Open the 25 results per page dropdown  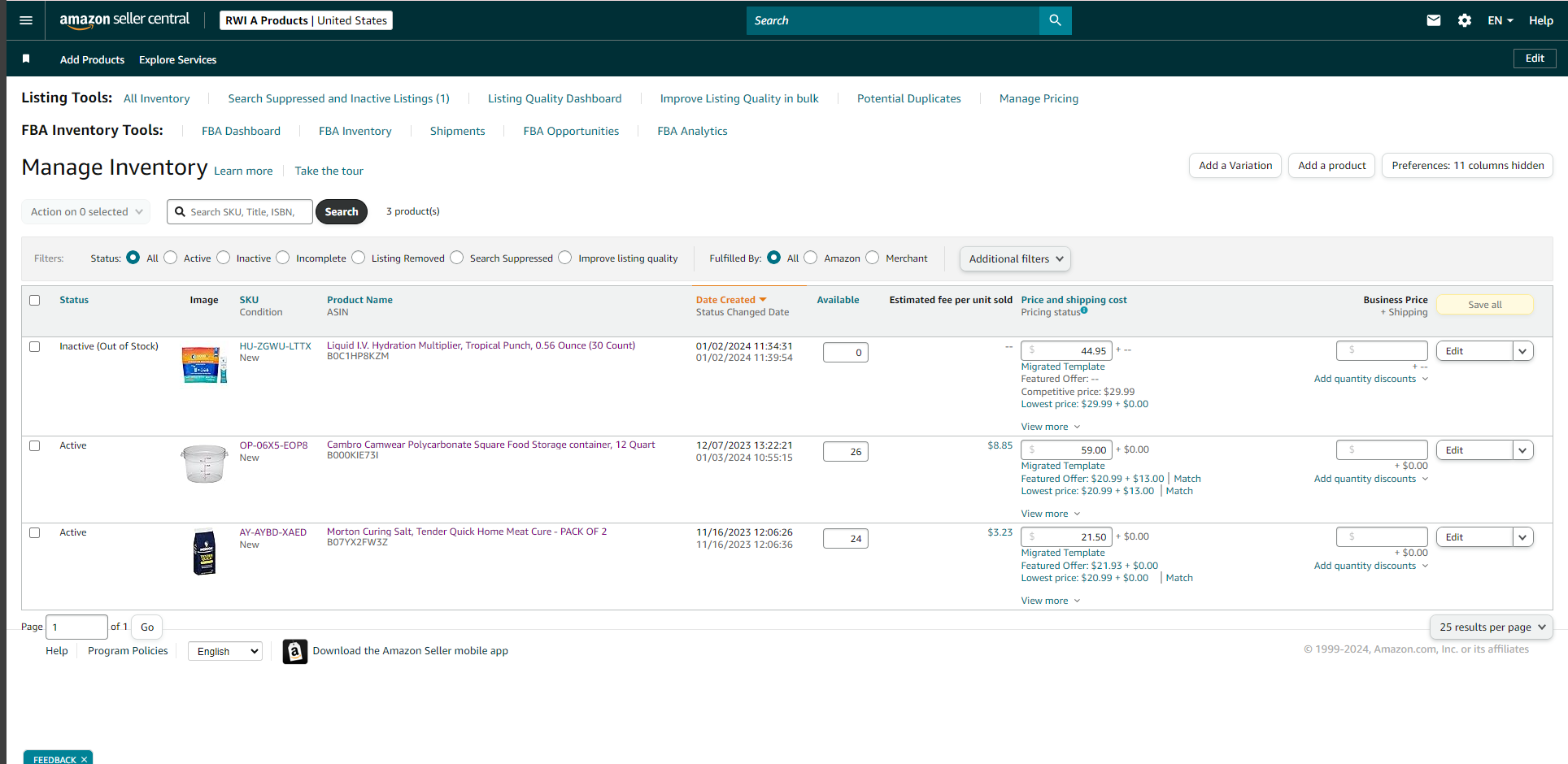(x=1492, y=627)
